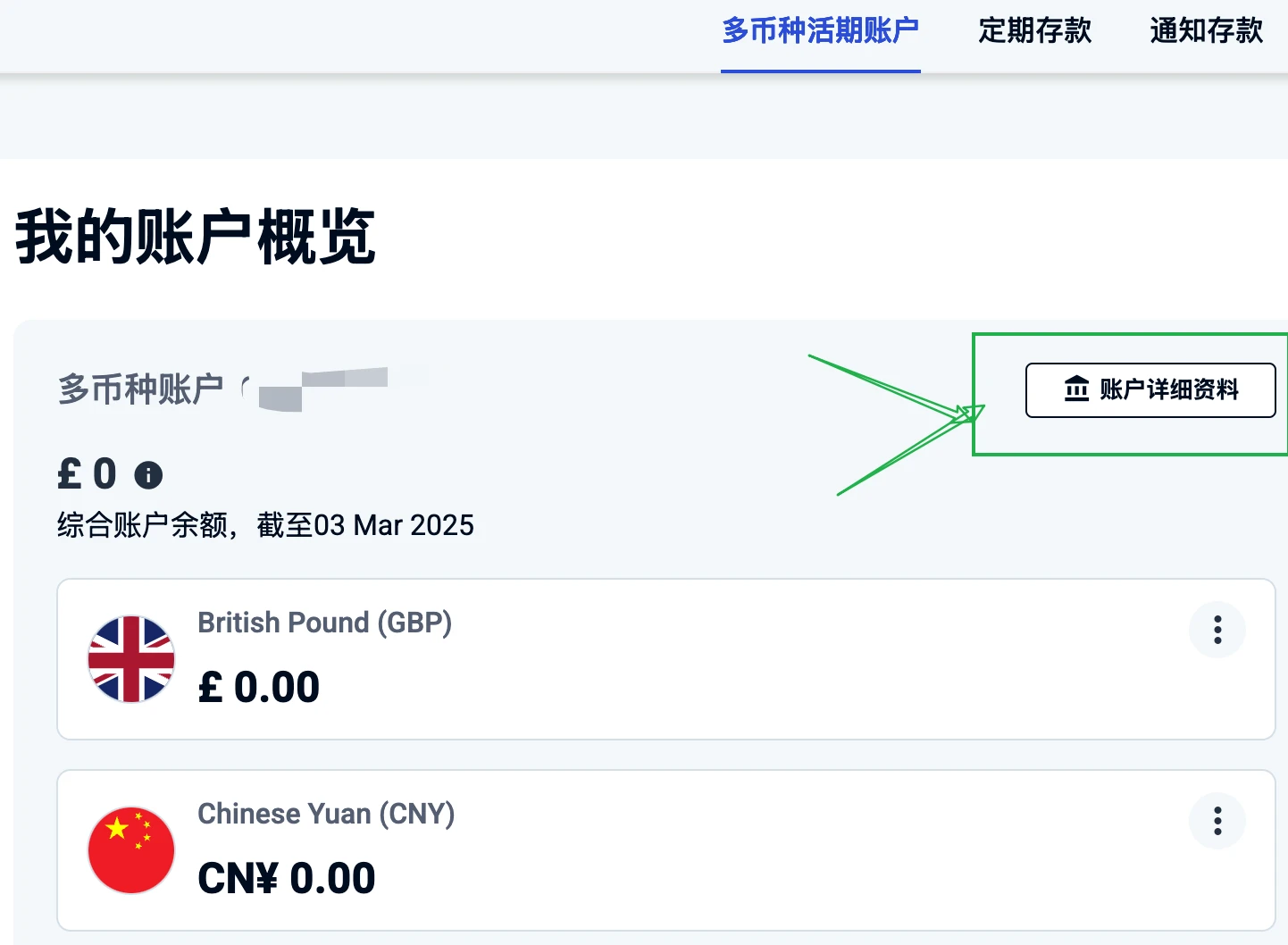
Task: Open the British Pound (GBP) account card
Action: click(x=666, y=659)
